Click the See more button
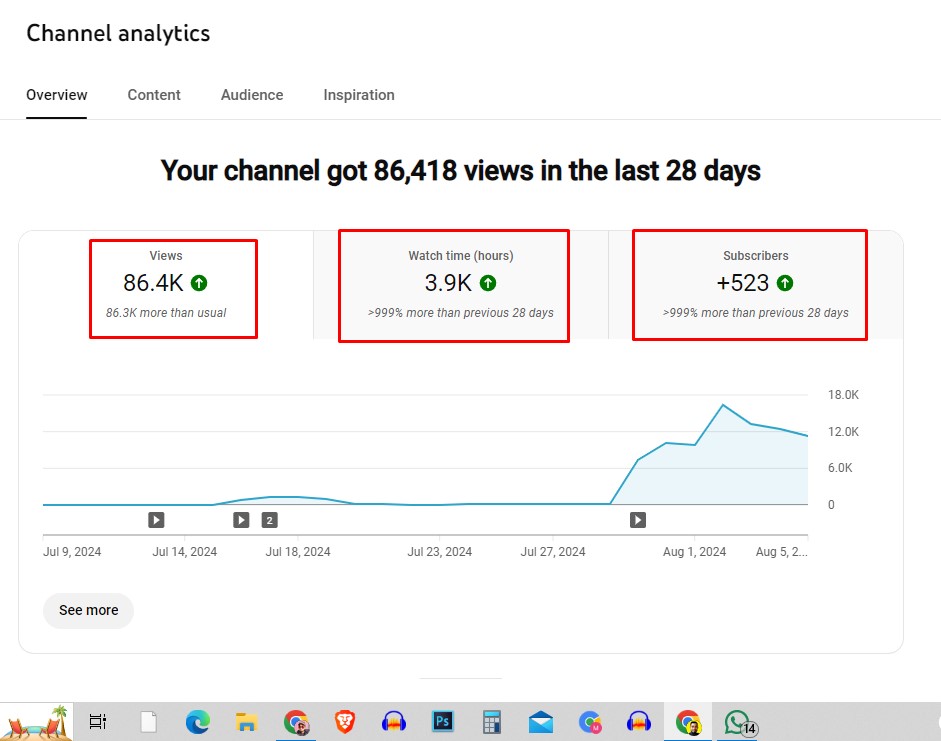Image resolution: width=941 pixels, height=741 pixels. click(x=88, y=610)
